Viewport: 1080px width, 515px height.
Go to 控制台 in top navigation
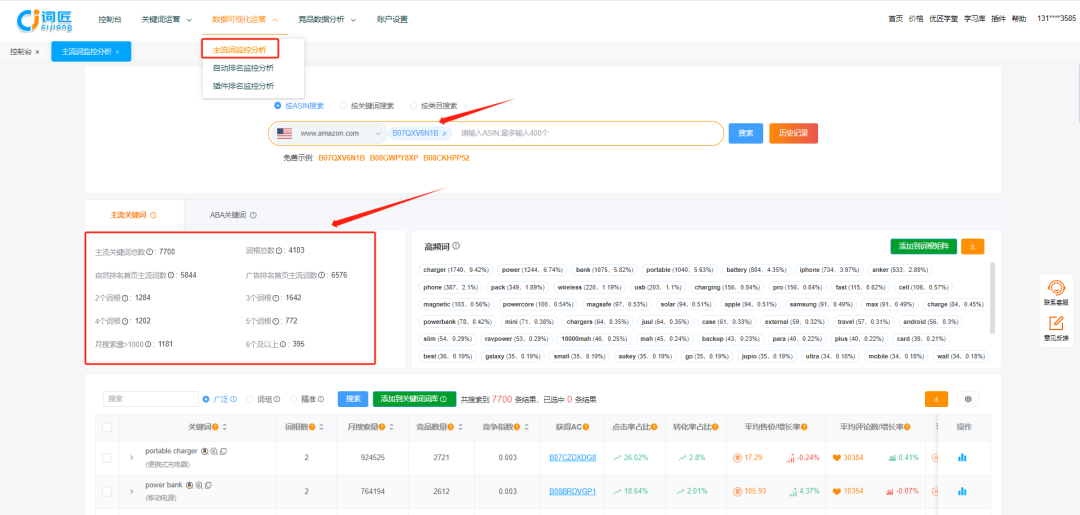[x=109, y=19]
